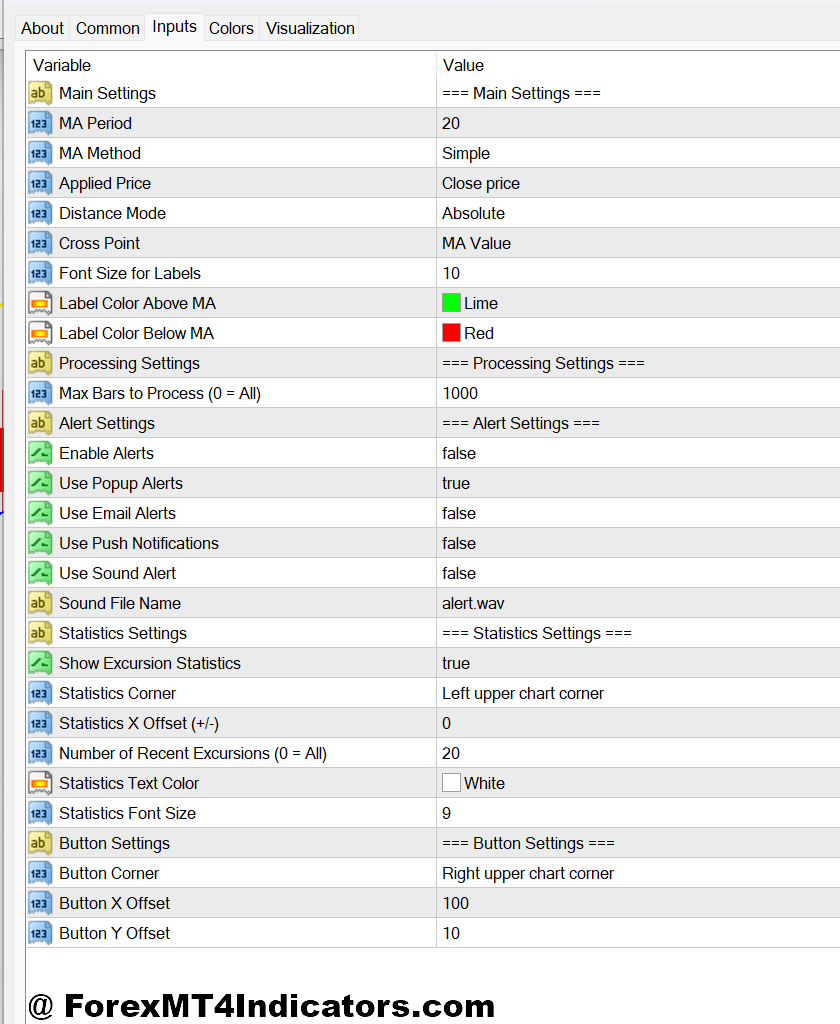The height and width of the screenshot is (1024, 840).
Task: Open the MA Method Simple value dropdown
Action: pyautogui.click(x=638, y=153)
